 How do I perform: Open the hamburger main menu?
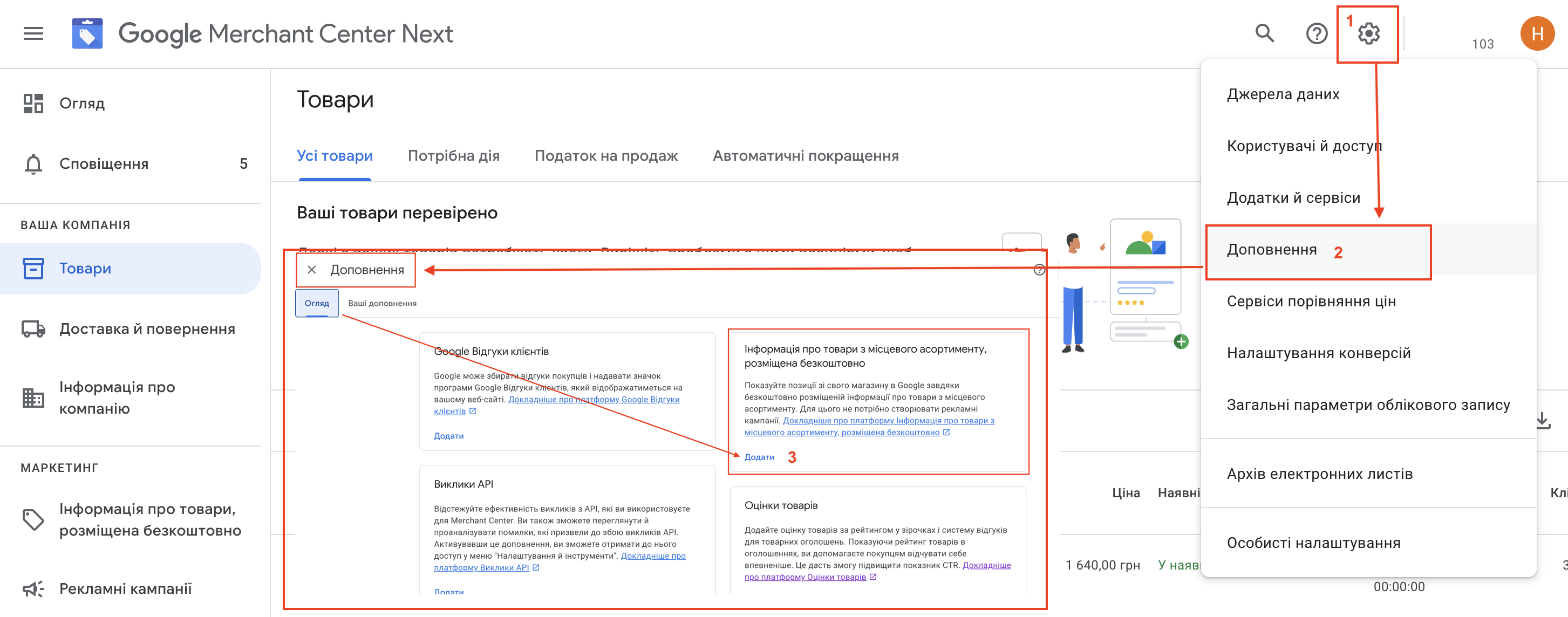33,33
